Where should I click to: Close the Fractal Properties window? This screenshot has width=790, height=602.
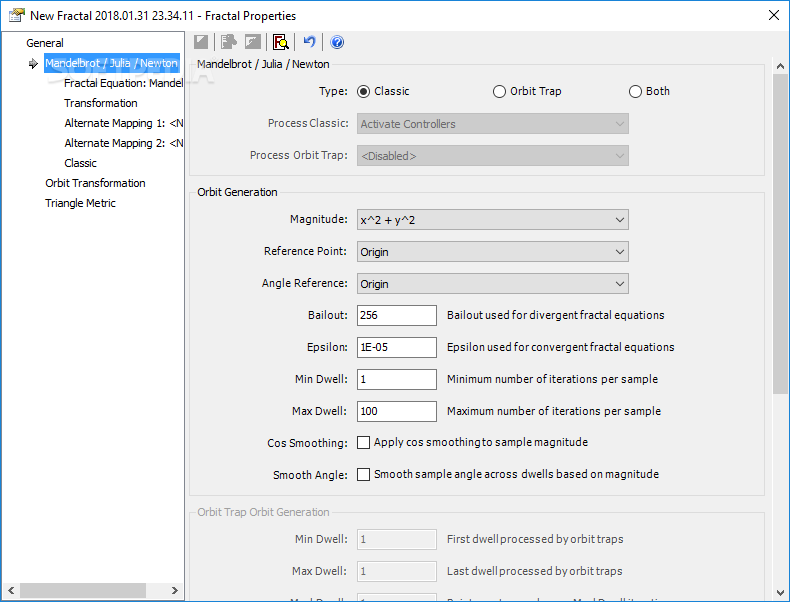(774, 15)
